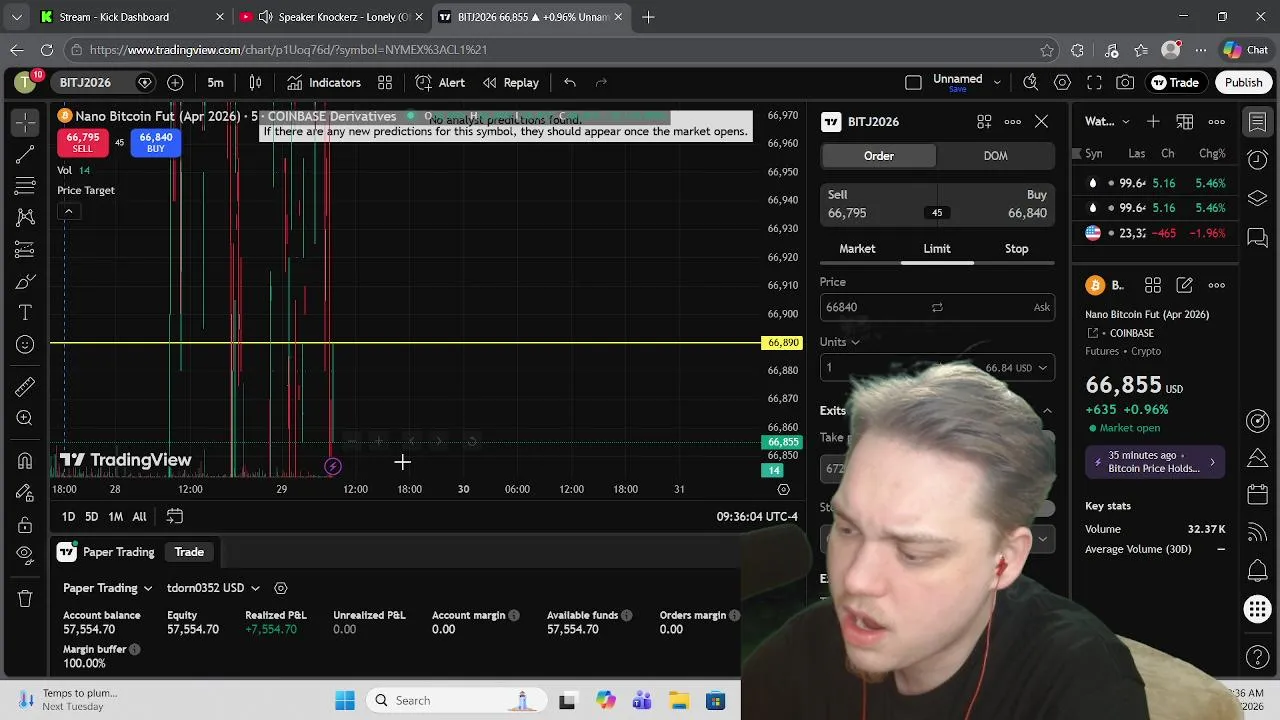This screenshot has width=1280, height=720.
Task: Open the Alerts panel clock icon
Action: [1258, 160]
